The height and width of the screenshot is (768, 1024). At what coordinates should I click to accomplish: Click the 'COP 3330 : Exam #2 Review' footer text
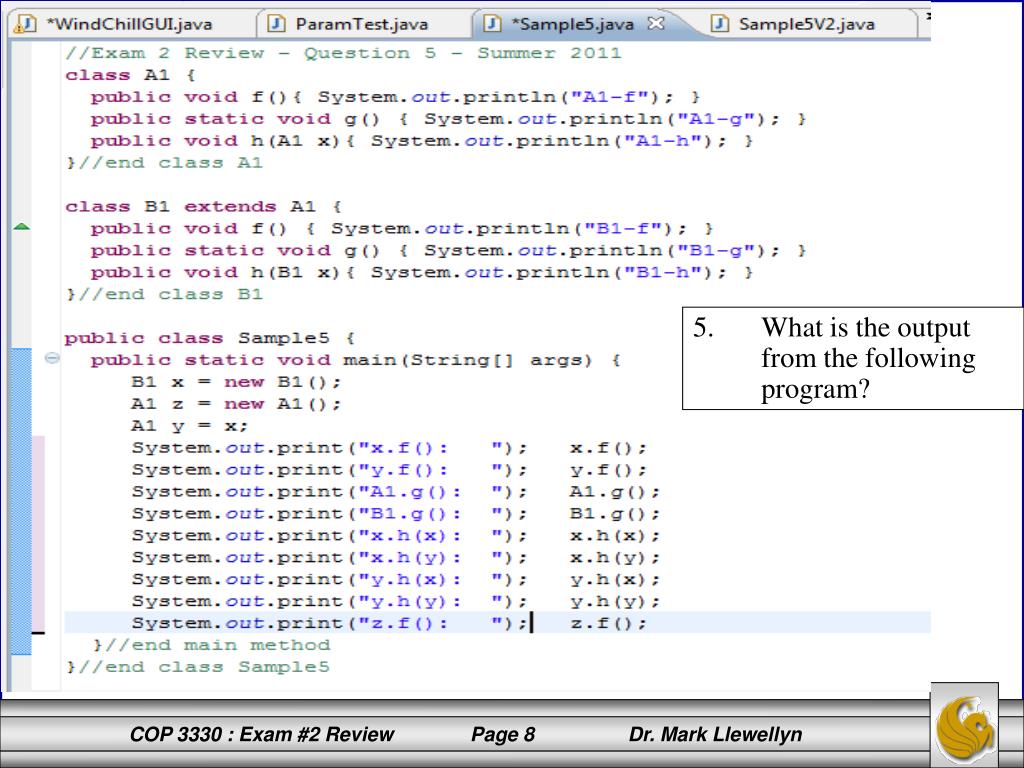click(262, 736)
